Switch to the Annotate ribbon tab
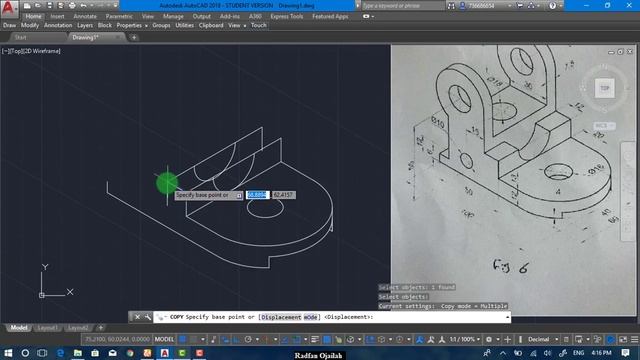The height and width of the screenshot is (360, 640). [85, 16]
